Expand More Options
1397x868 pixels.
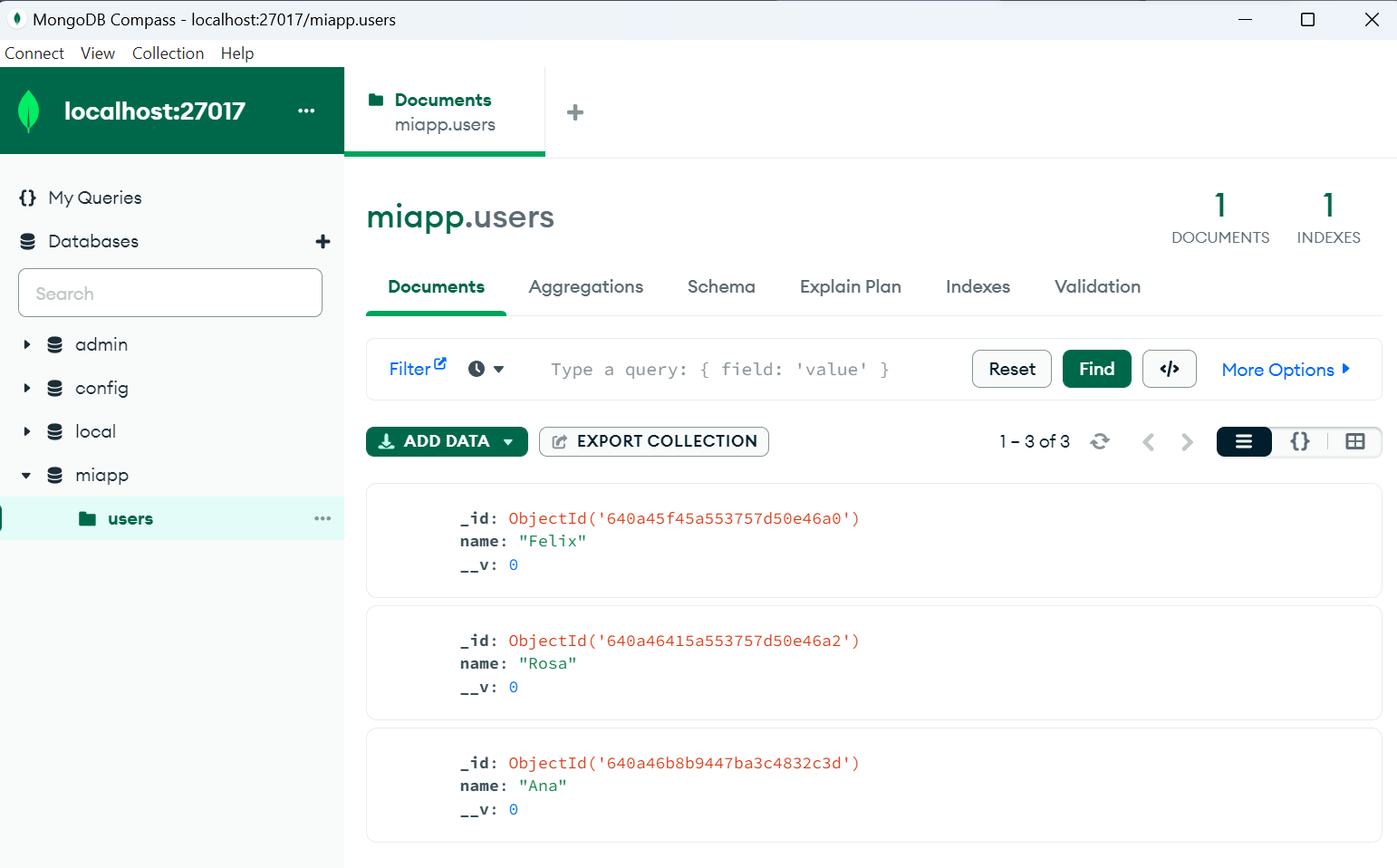(x=1286, y=369)
